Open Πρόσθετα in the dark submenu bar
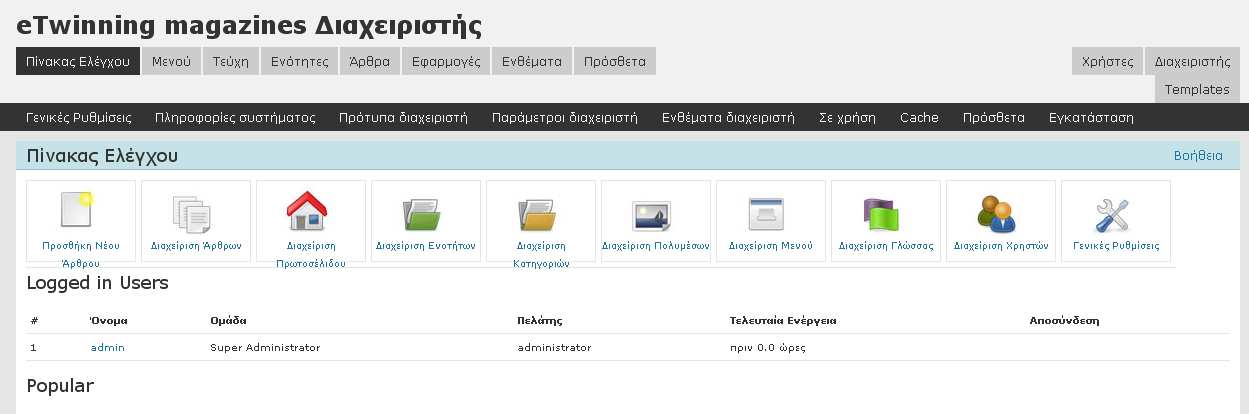Viewport: 1249px width, 414px height. [x=994, y=117]
